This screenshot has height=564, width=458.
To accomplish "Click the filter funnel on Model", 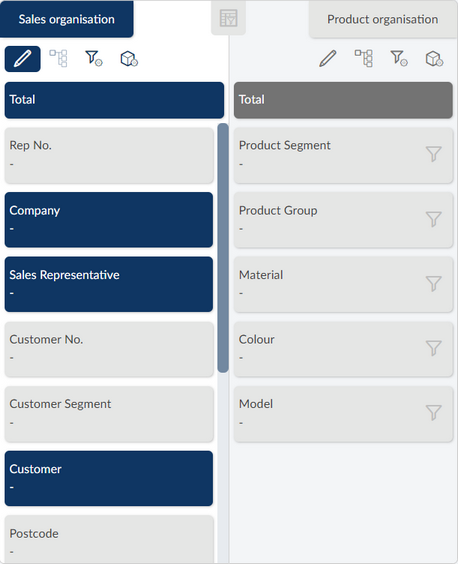I will click(x=434, y=413).
